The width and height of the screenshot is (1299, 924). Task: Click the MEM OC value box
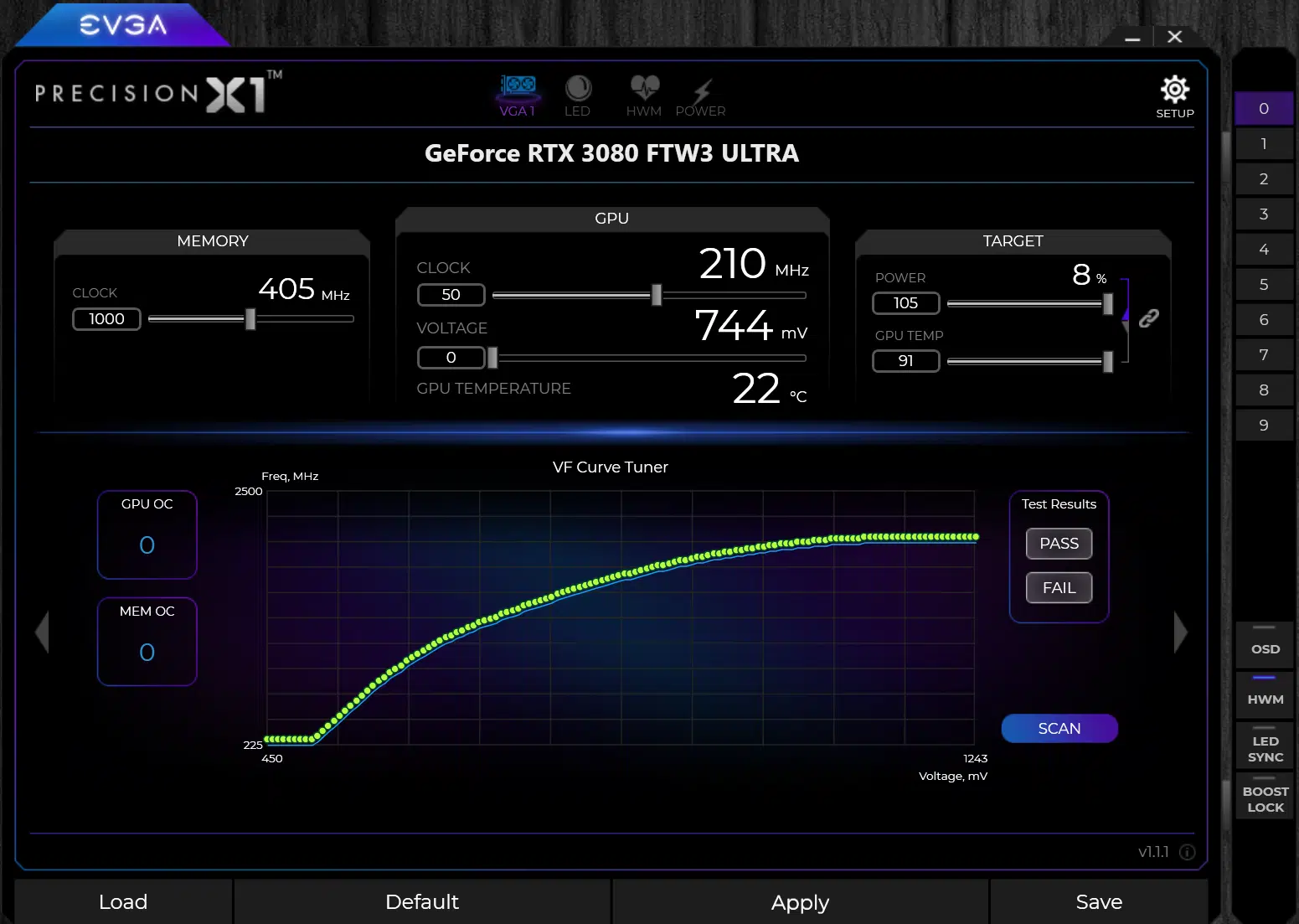[x=147, y=642]
